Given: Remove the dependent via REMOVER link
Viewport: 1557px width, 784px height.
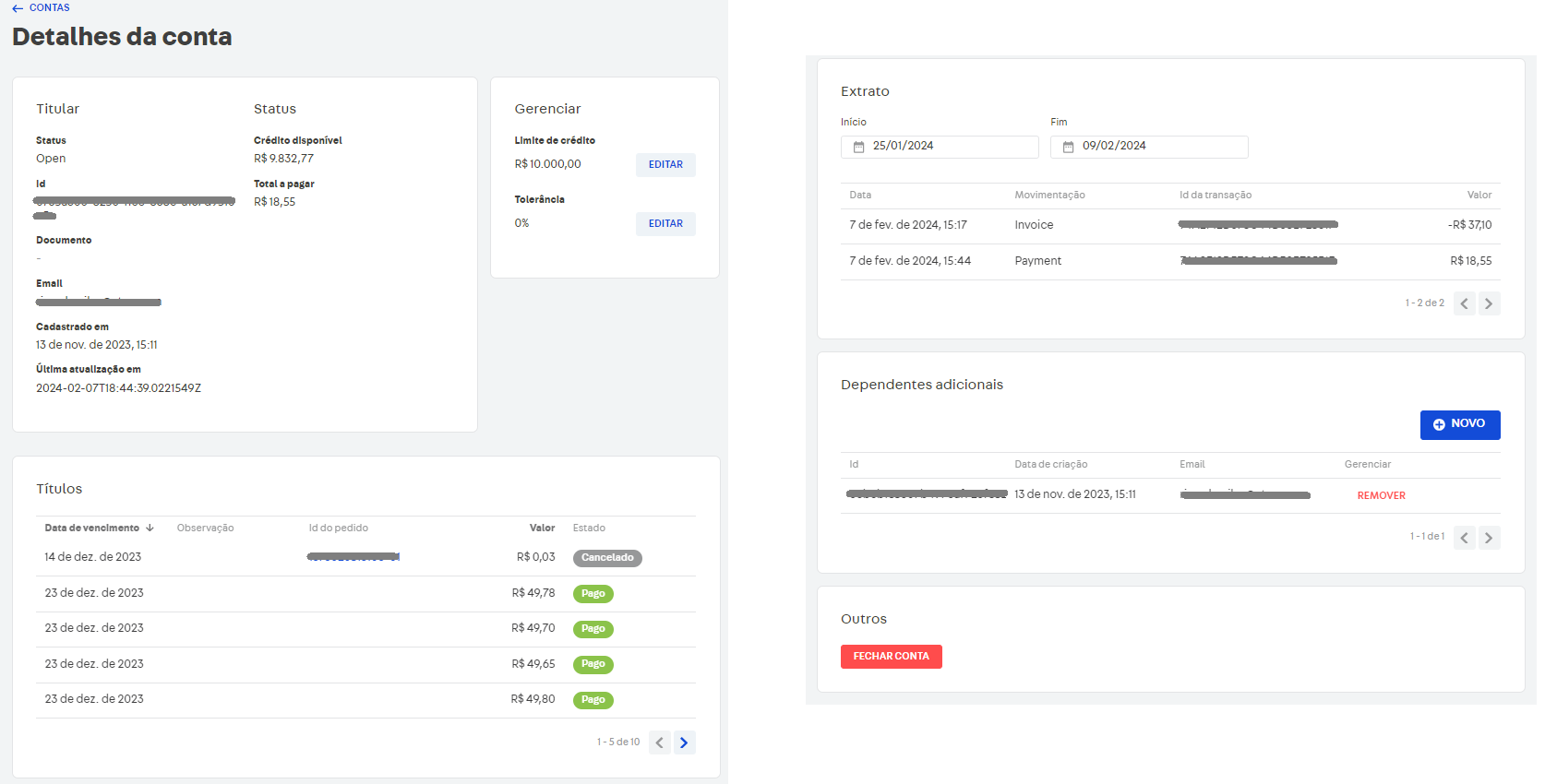Looking at the screenshot, I should tap(1381, 496).
